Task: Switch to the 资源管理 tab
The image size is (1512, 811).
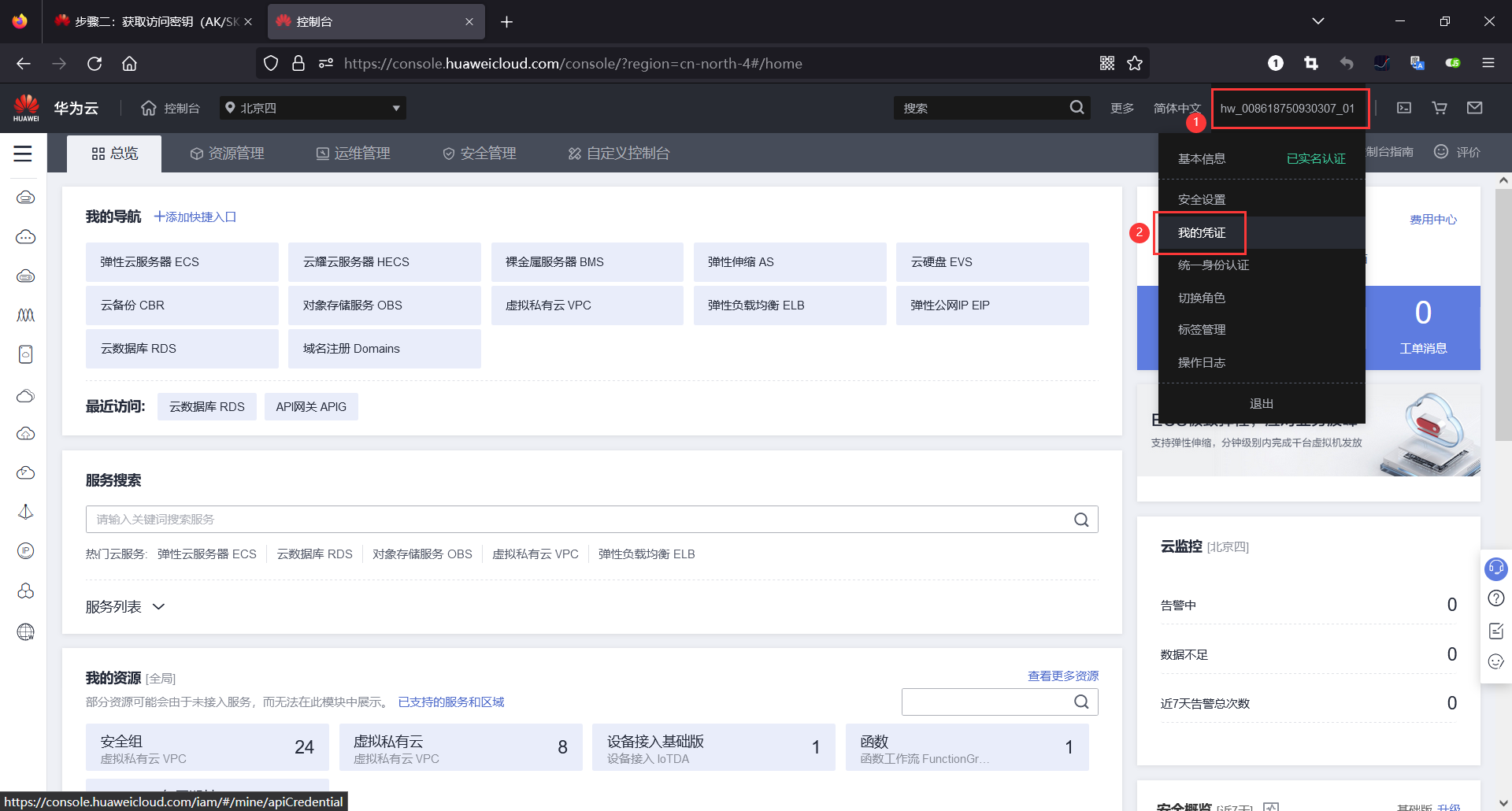Action: 228,154
